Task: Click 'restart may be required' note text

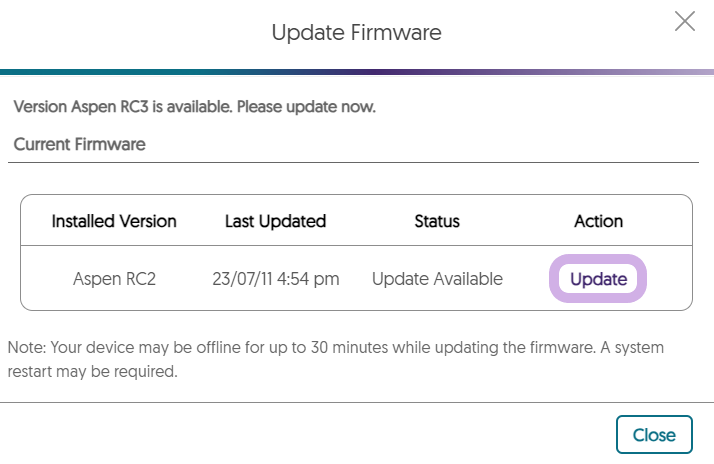Action: [x=95, y=372]
